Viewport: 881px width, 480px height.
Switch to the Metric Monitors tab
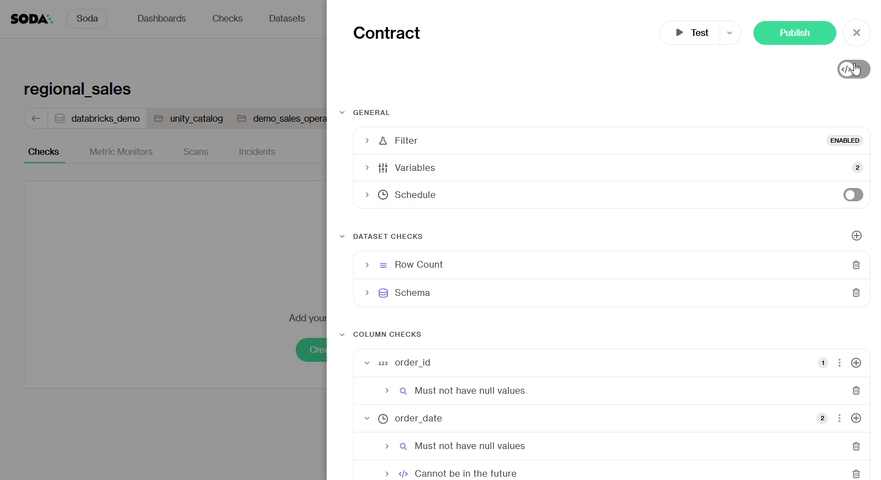(x=121, y=152)
